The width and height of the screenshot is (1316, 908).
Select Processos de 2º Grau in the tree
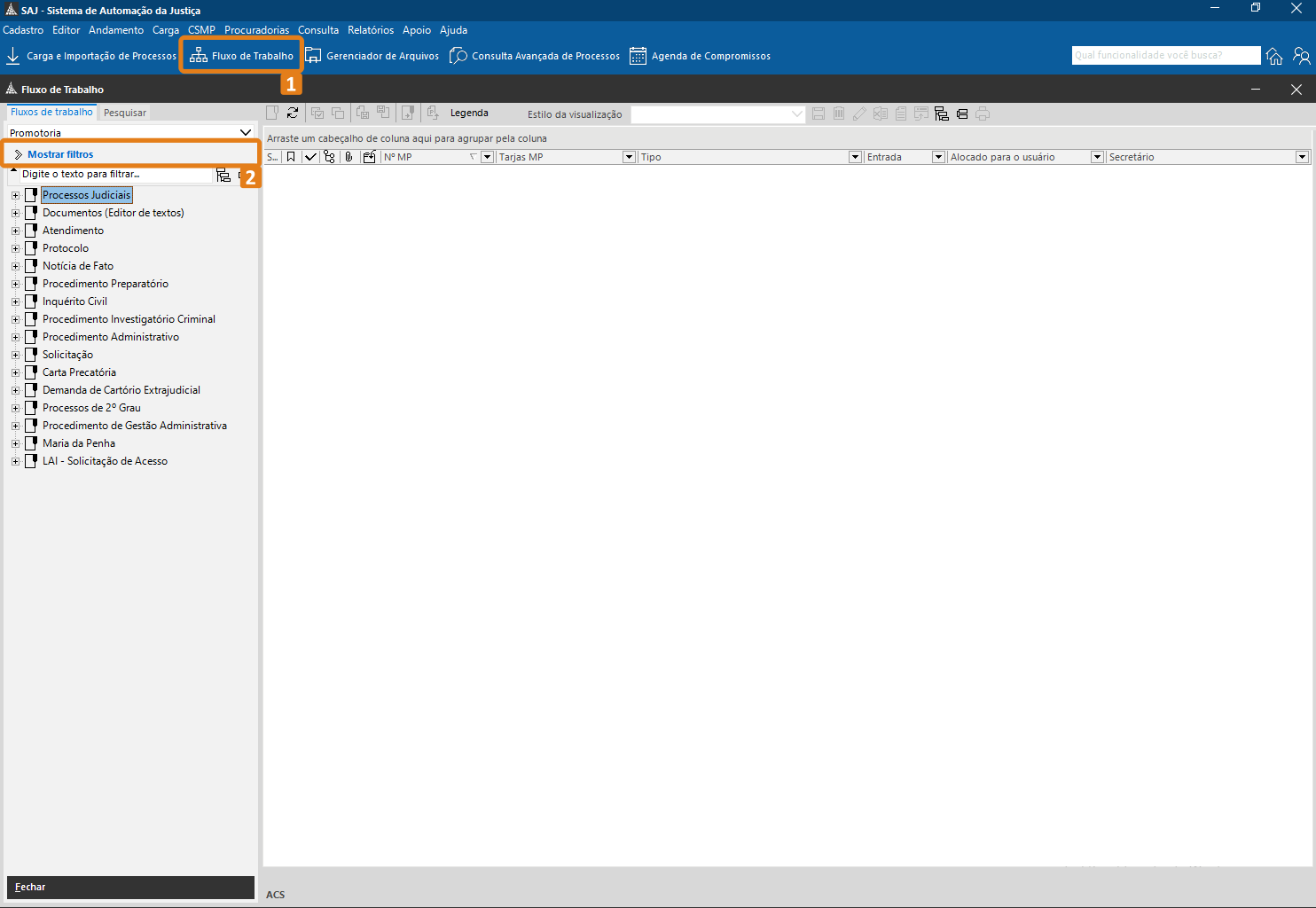(91, 408)
